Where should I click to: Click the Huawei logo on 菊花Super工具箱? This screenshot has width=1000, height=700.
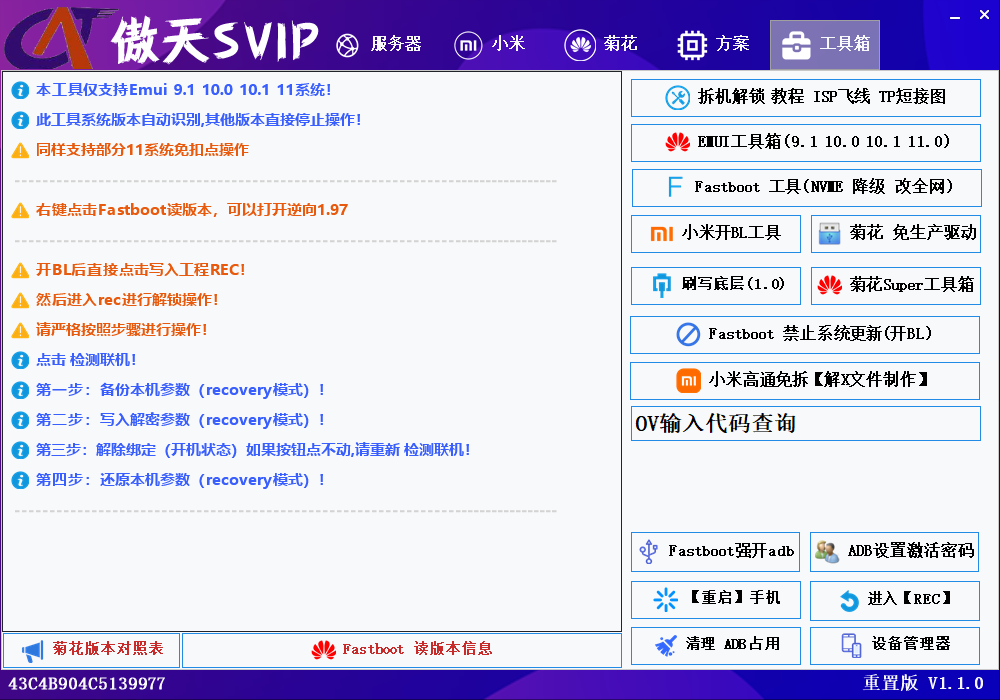point(830,285)
